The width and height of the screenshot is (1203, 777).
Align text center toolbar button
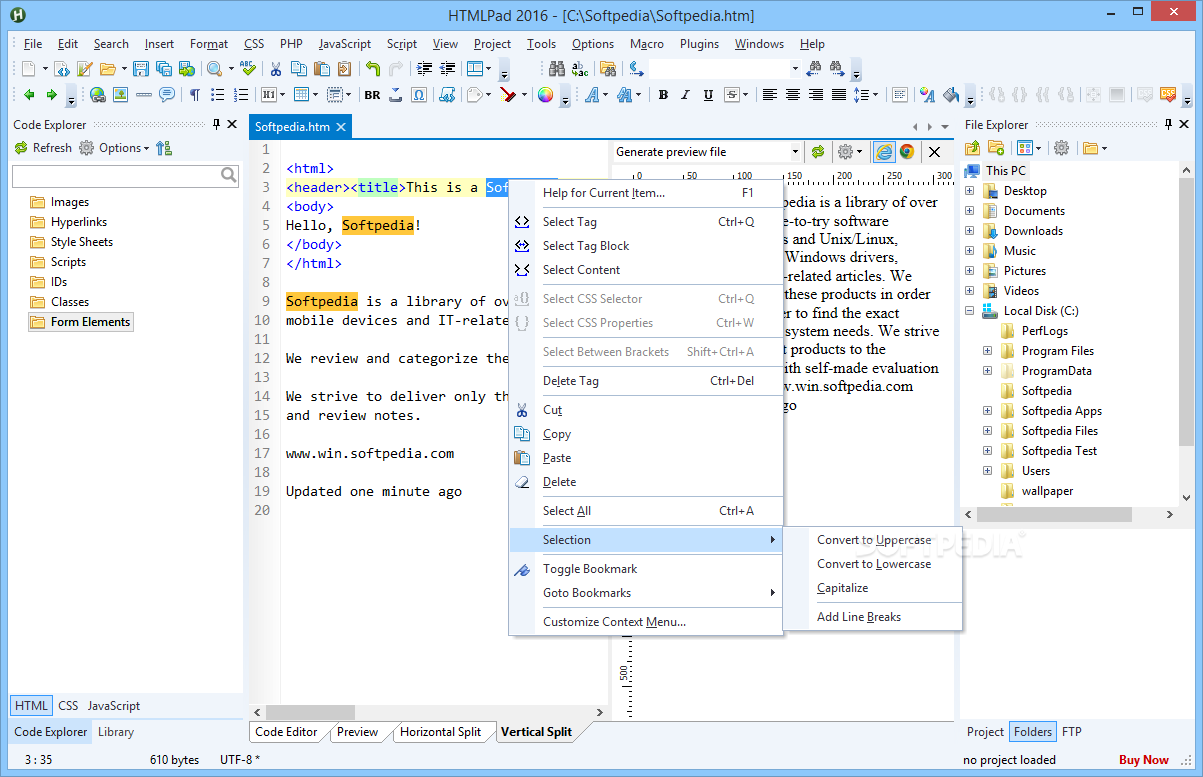pyautogui.click(x=793, y=95)
